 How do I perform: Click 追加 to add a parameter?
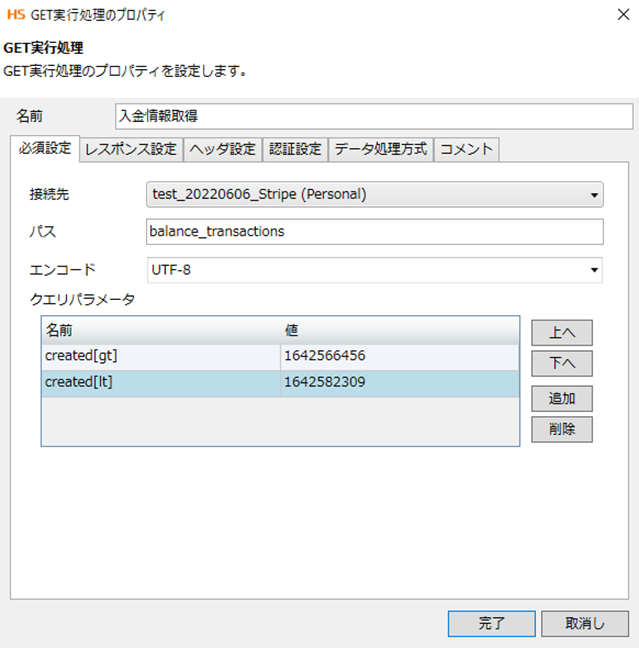pos(562,398)
